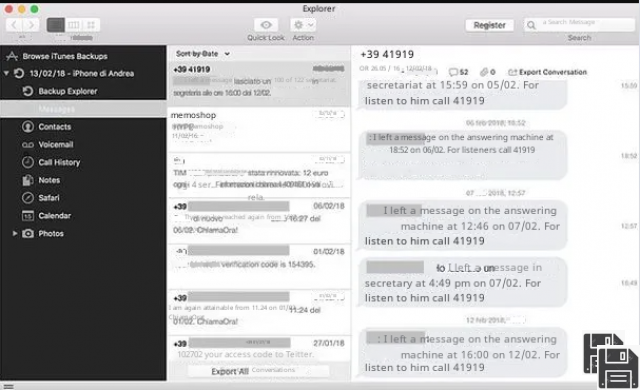The height and width of the screenshot is (390, 640).
Task: Click the message bubble with 16:00 on 12/02
Action: click(x=462, y=352)
